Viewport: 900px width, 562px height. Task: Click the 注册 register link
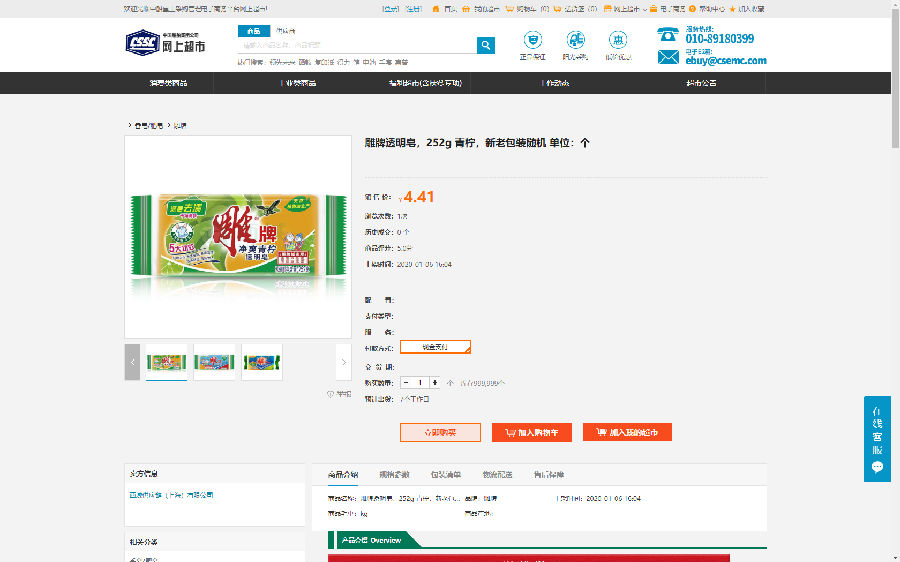(x=413, y=9)
